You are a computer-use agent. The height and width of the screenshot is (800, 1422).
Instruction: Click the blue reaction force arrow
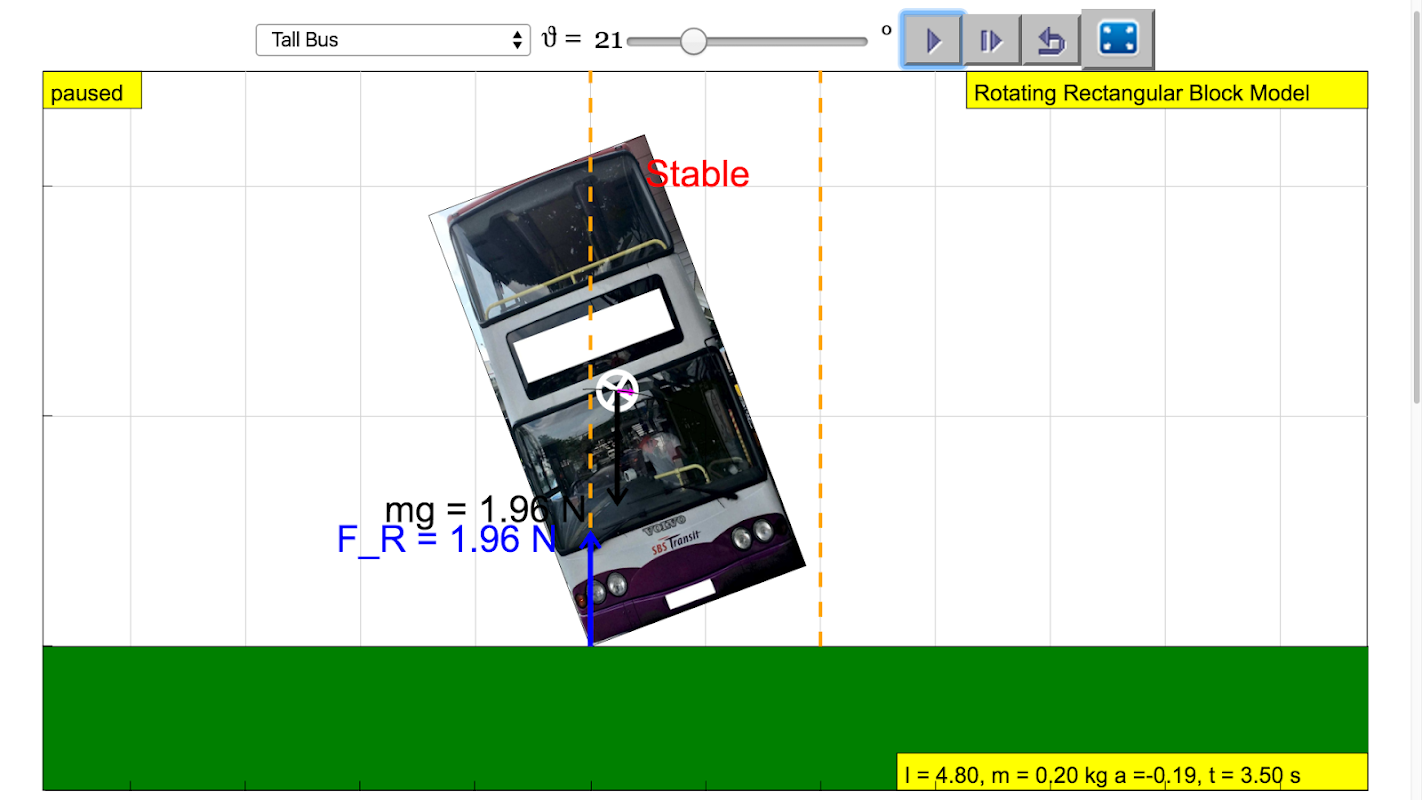pyautogui.click(x=590, y=590)
